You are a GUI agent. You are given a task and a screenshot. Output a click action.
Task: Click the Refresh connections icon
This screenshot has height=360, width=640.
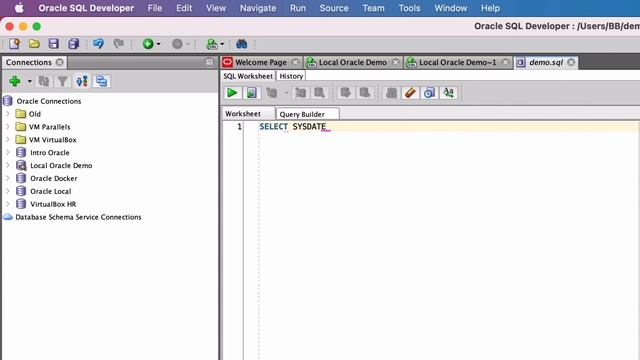pos(44,81)
